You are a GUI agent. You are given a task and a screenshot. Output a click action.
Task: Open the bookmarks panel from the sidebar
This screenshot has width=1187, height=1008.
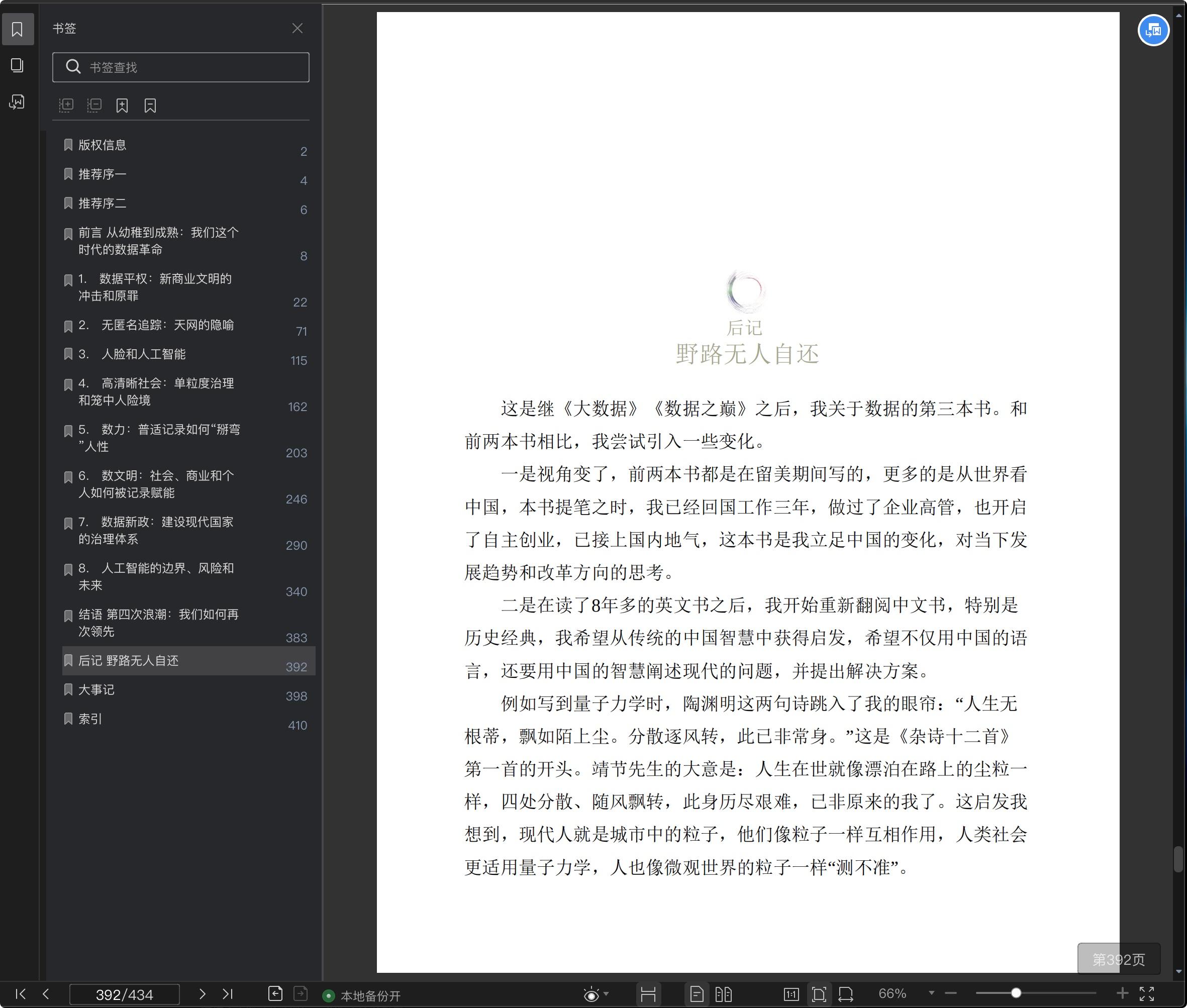pos(17,29)
